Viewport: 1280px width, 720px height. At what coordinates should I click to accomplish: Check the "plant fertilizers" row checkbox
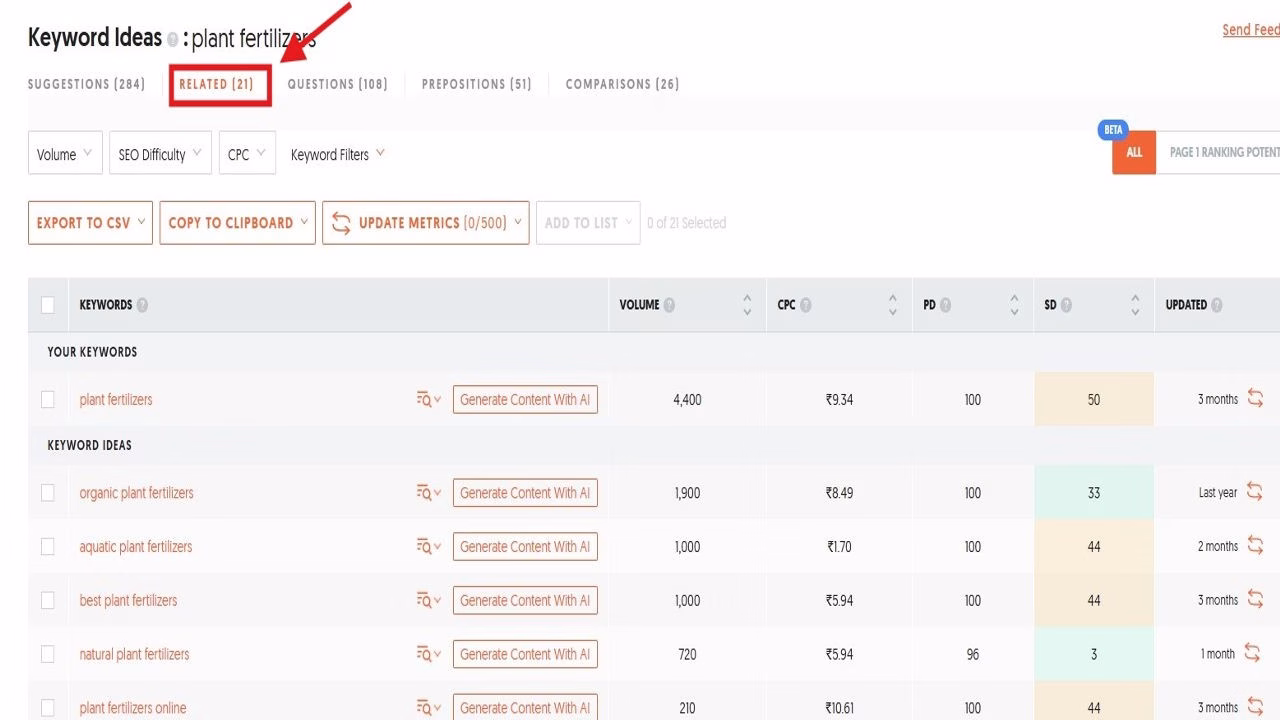[47, 398]
